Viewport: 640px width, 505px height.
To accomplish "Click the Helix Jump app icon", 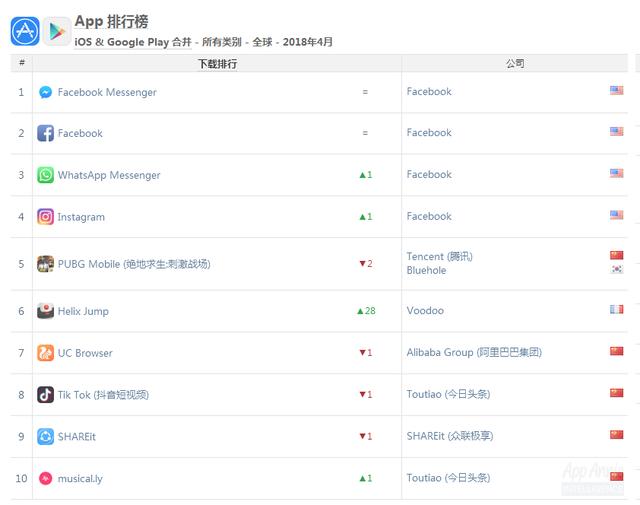I will [x=45, y=311].
